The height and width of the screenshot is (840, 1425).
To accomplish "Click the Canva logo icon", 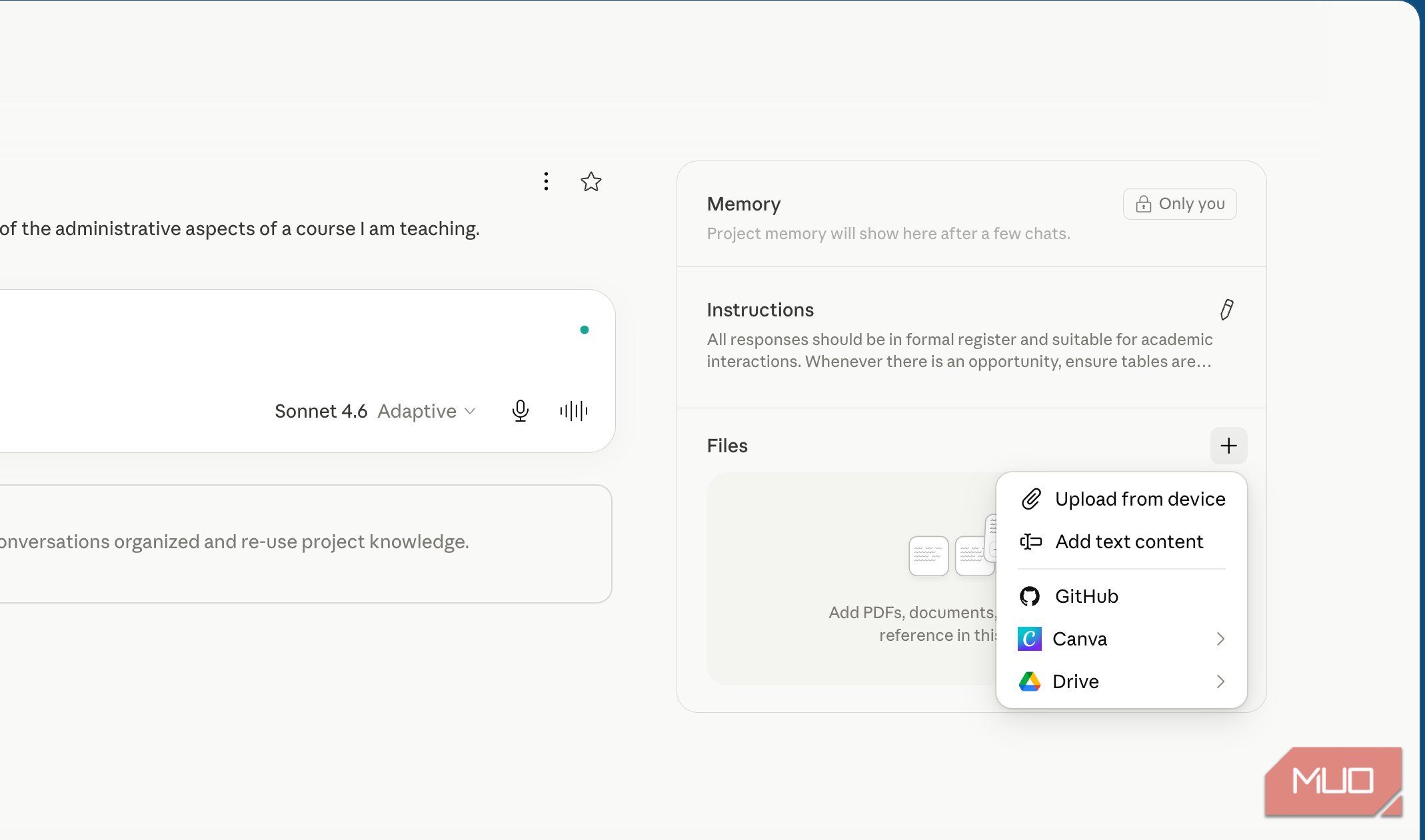I will pyautogui.click(x=1030, y=639).
